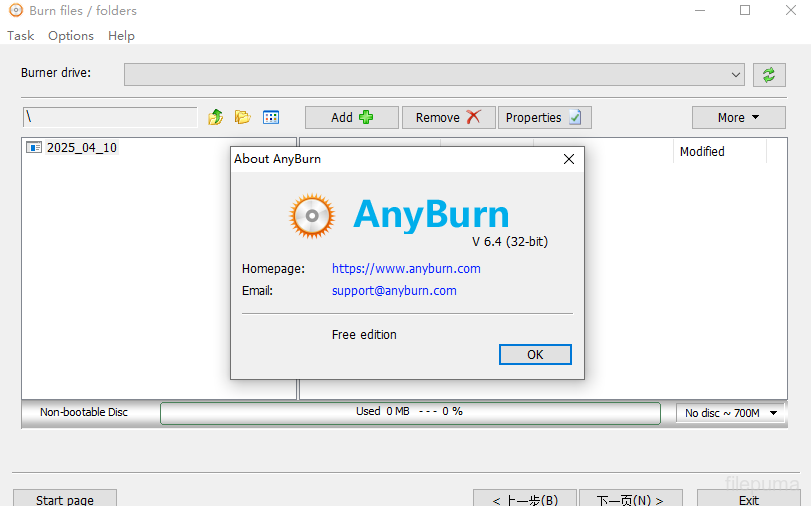This screenshot has height=506, width=811.
Task: Click the AnyBurn disc logo in dialog
Action: click(x=312, y=216)
